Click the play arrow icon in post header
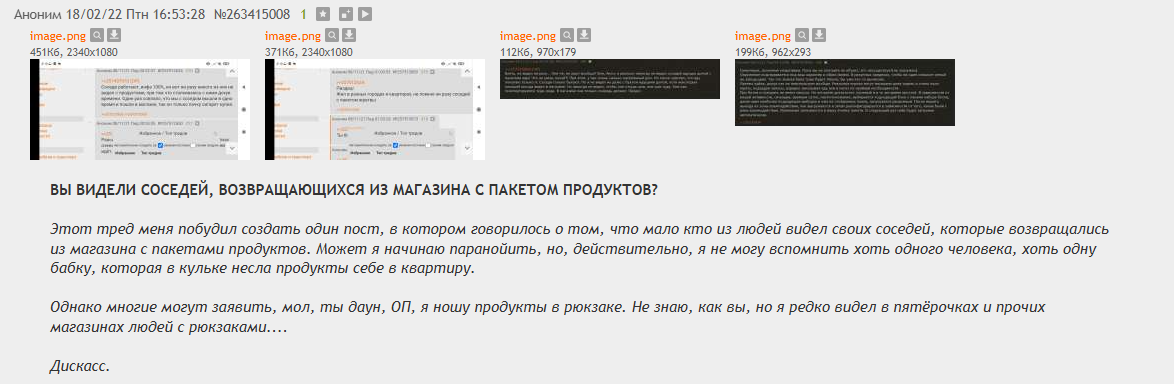The image size is (1174, 384). [x=365, y=14]
